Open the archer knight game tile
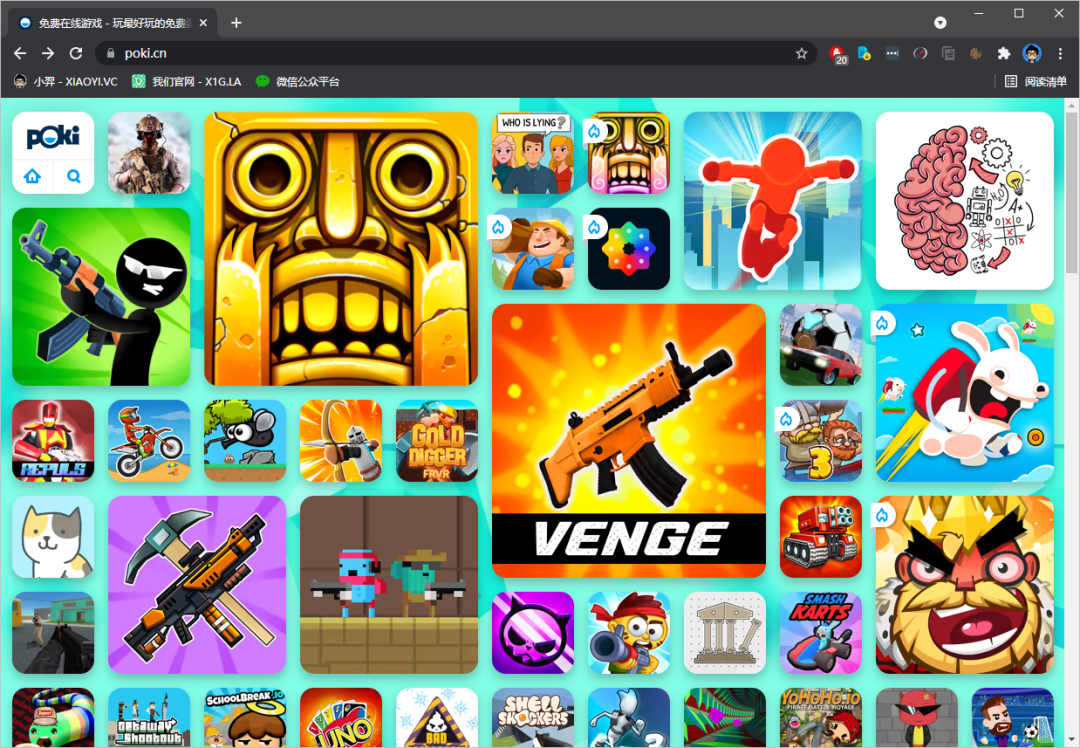The height and width of the screenshot is (748, 1080). click(x=341, y=441)
